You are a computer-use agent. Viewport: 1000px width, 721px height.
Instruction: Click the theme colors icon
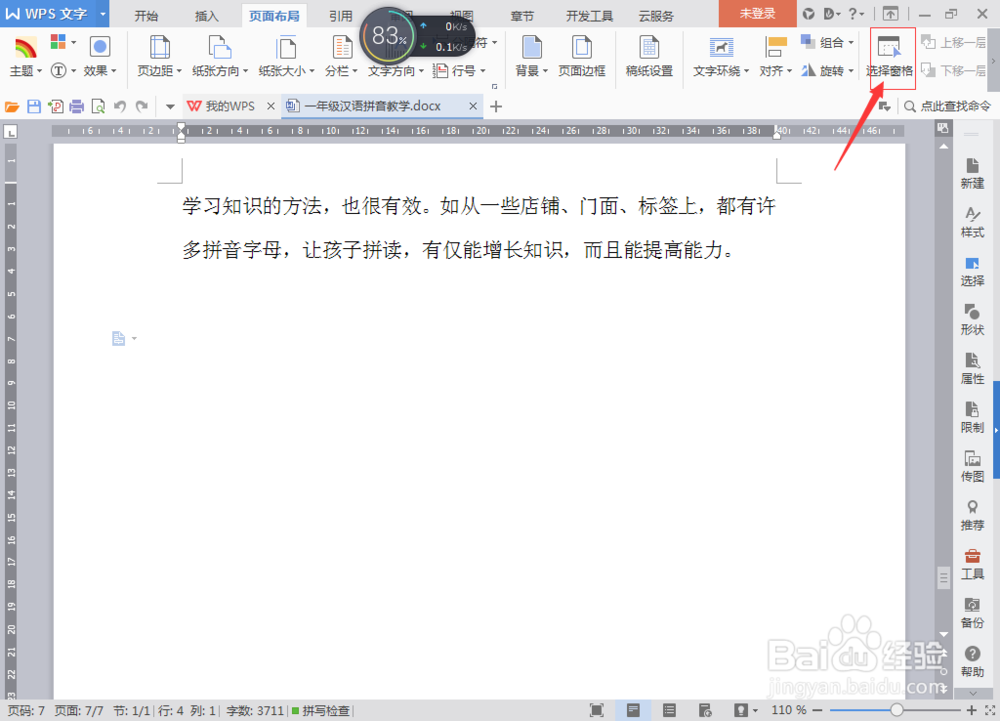[59, 43]
